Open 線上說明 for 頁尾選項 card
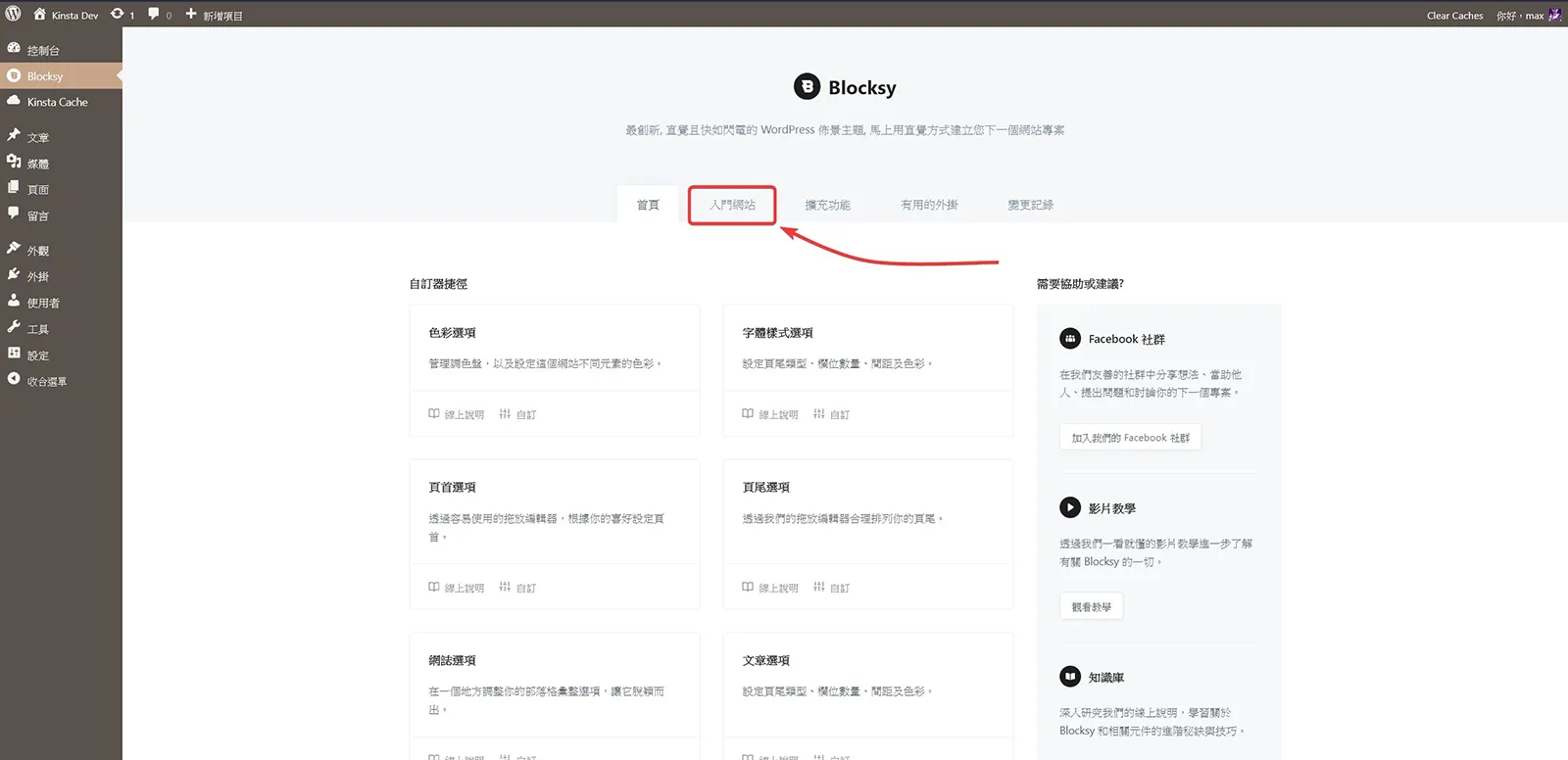 tap(770, 588)
